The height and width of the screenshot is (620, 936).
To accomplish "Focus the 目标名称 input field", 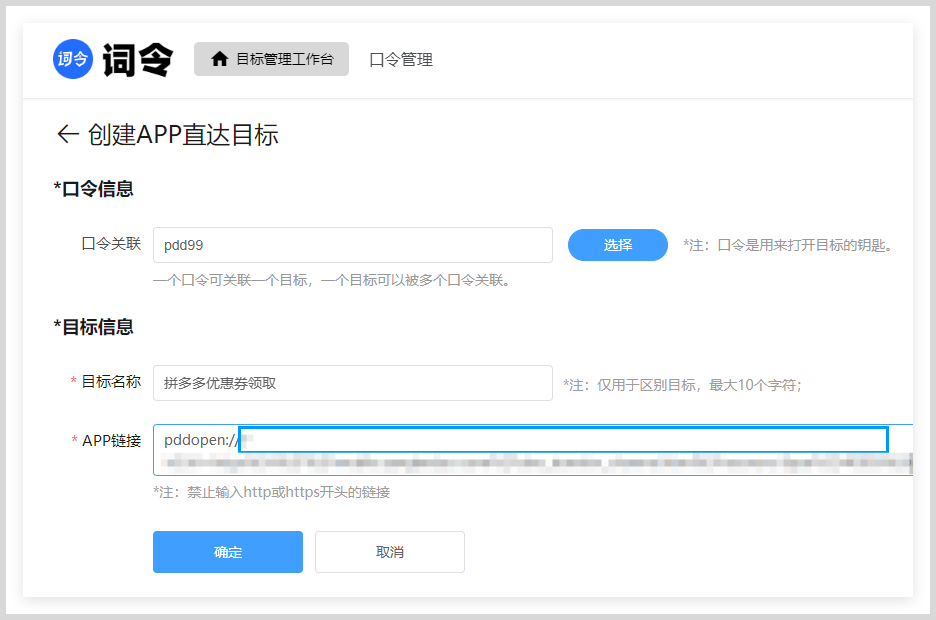I will pyautogui.click(x=353, y=383).
